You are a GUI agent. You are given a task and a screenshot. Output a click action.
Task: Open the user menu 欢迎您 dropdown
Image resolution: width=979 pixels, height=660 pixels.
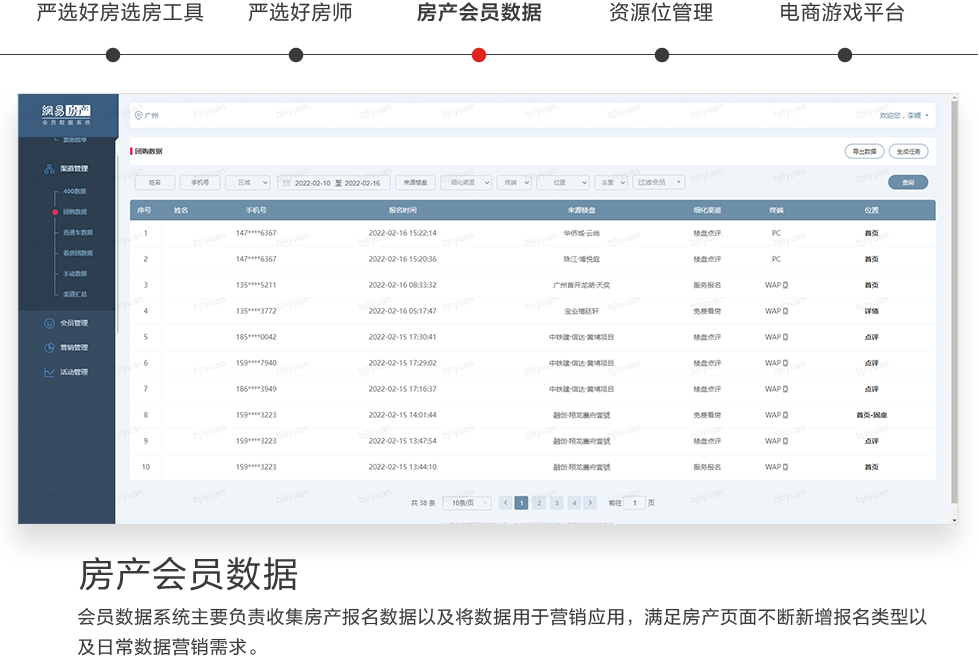(x=904, y=116)
